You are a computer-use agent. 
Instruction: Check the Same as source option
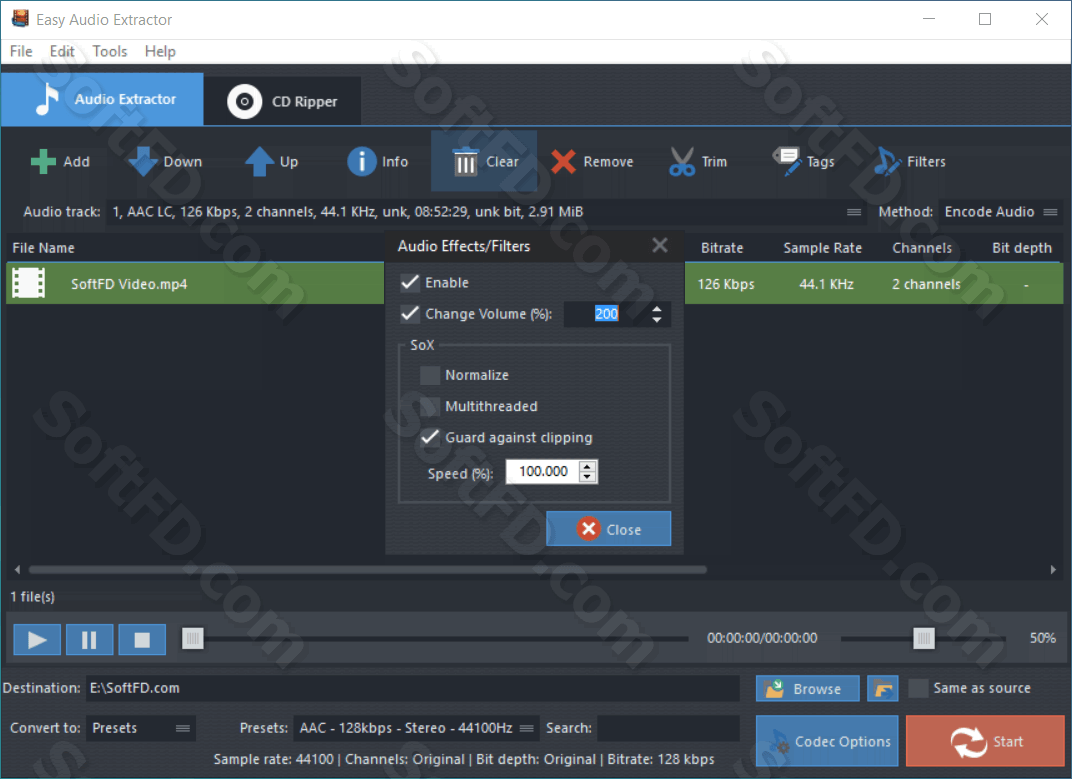918,688
